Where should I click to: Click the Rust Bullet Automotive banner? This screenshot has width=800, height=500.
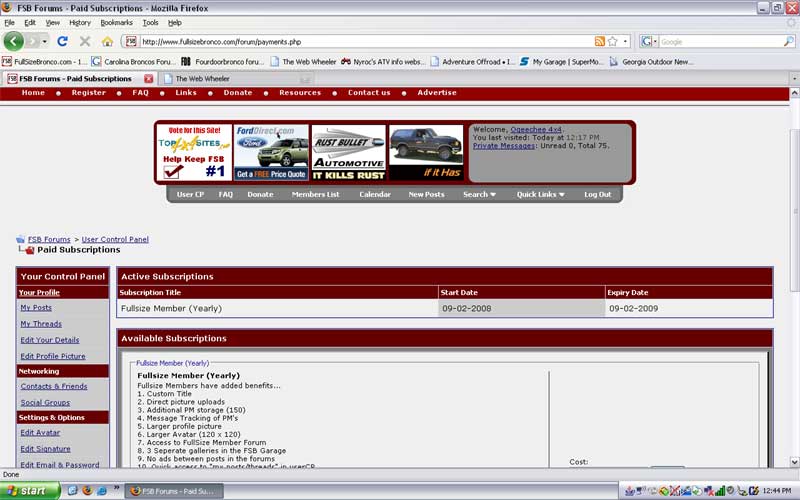tap(348, 152)
